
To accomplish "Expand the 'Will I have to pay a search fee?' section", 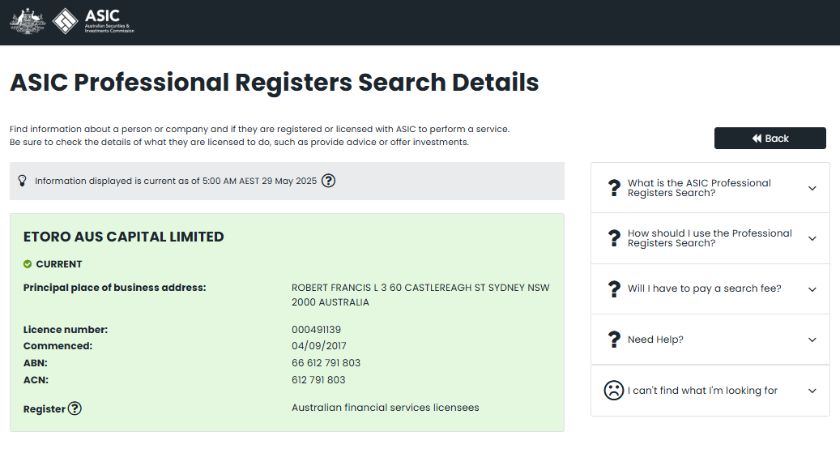I will (x=710, y=289).
